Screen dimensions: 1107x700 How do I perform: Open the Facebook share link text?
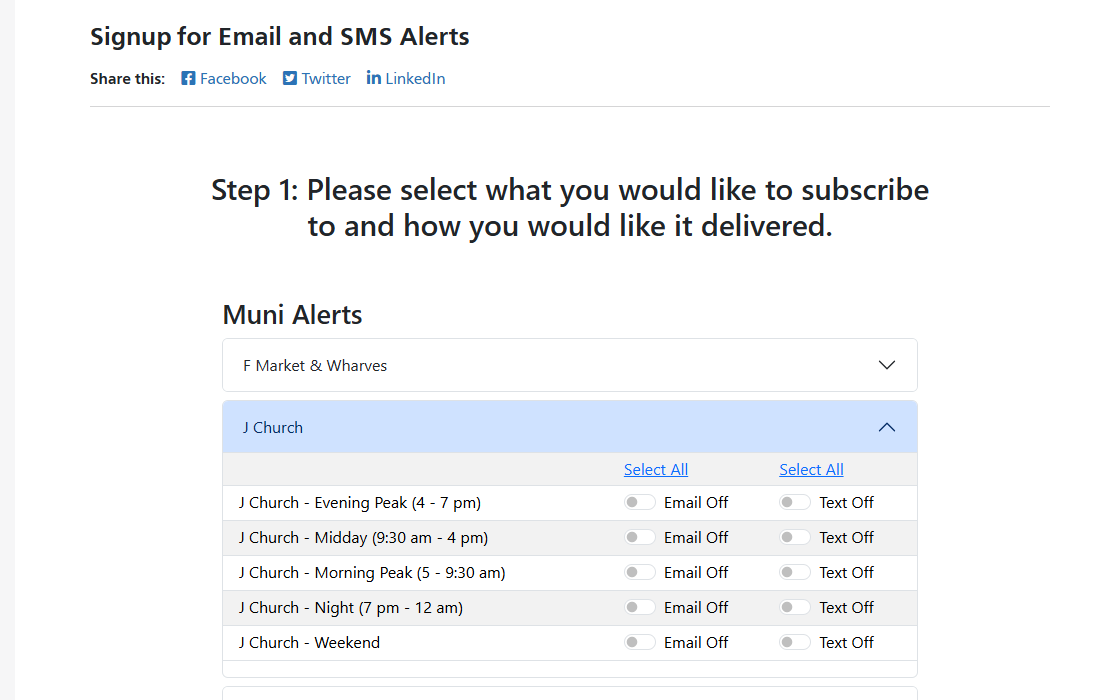pyautogui.click(x=233, y=78)
